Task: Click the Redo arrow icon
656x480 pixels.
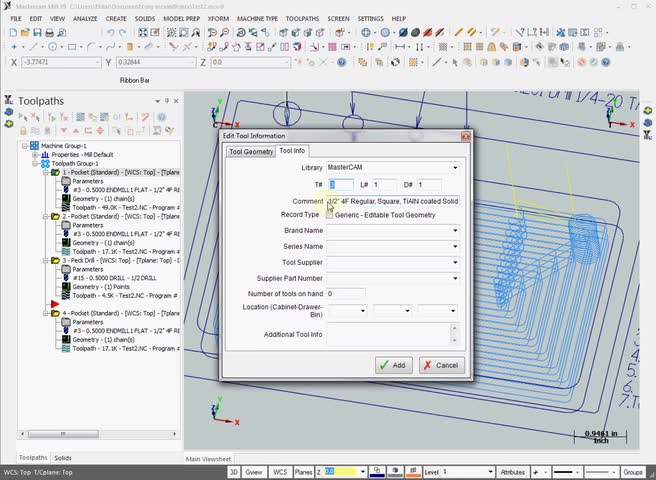Action: 123,33
